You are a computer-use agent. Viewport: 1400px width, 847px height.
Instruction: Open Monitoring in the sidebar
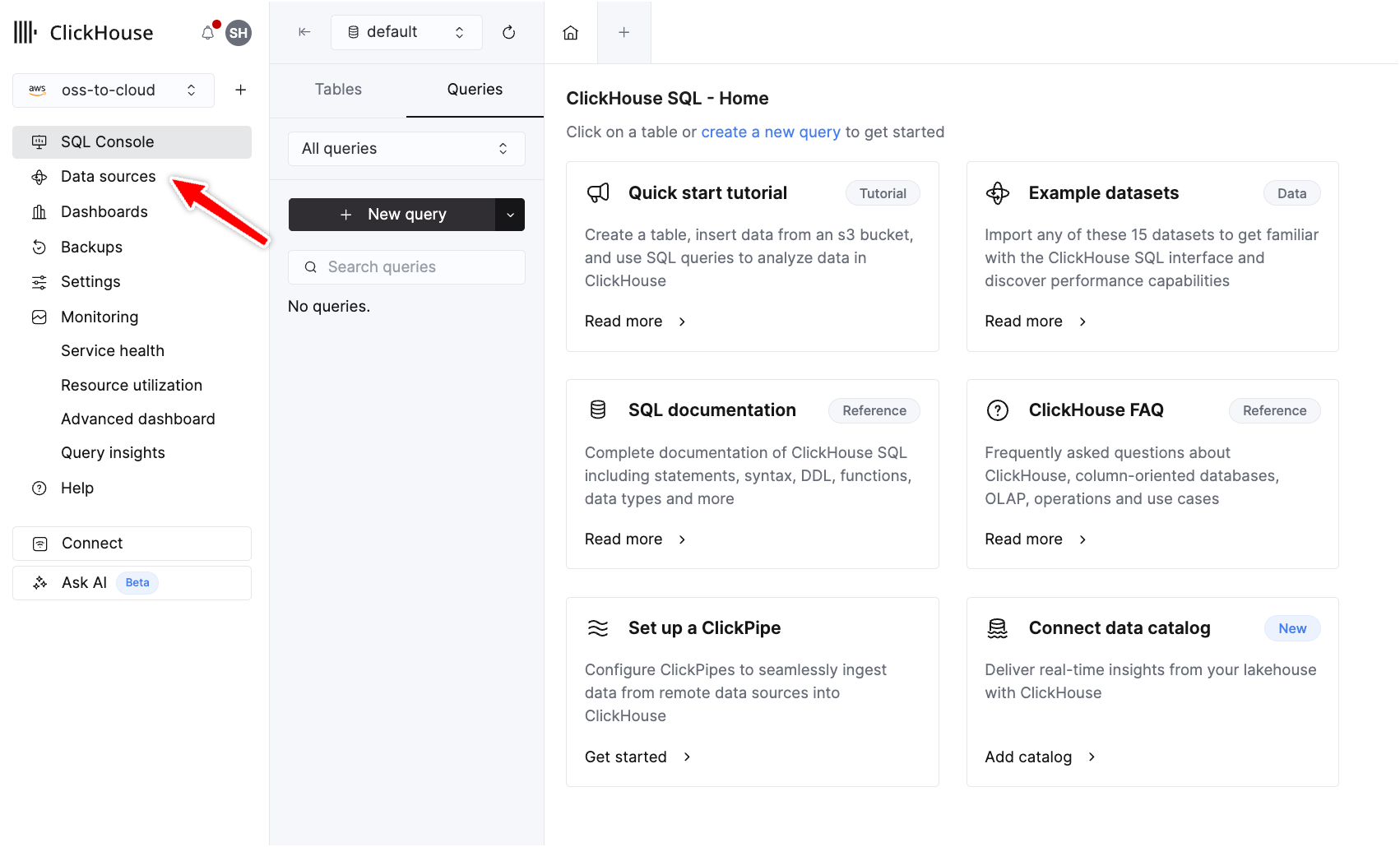tap(99, 317)
